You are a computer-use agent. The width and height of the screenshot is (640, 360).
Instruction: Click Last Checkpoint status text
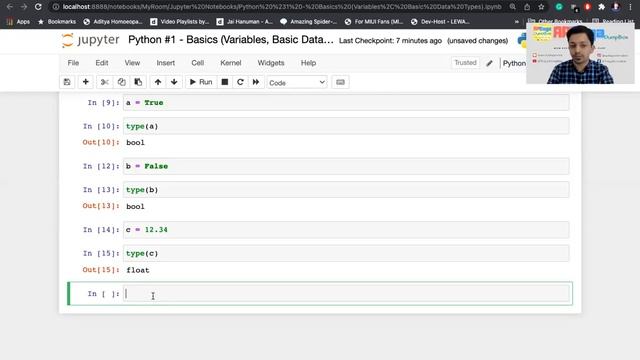coord(390,41)
